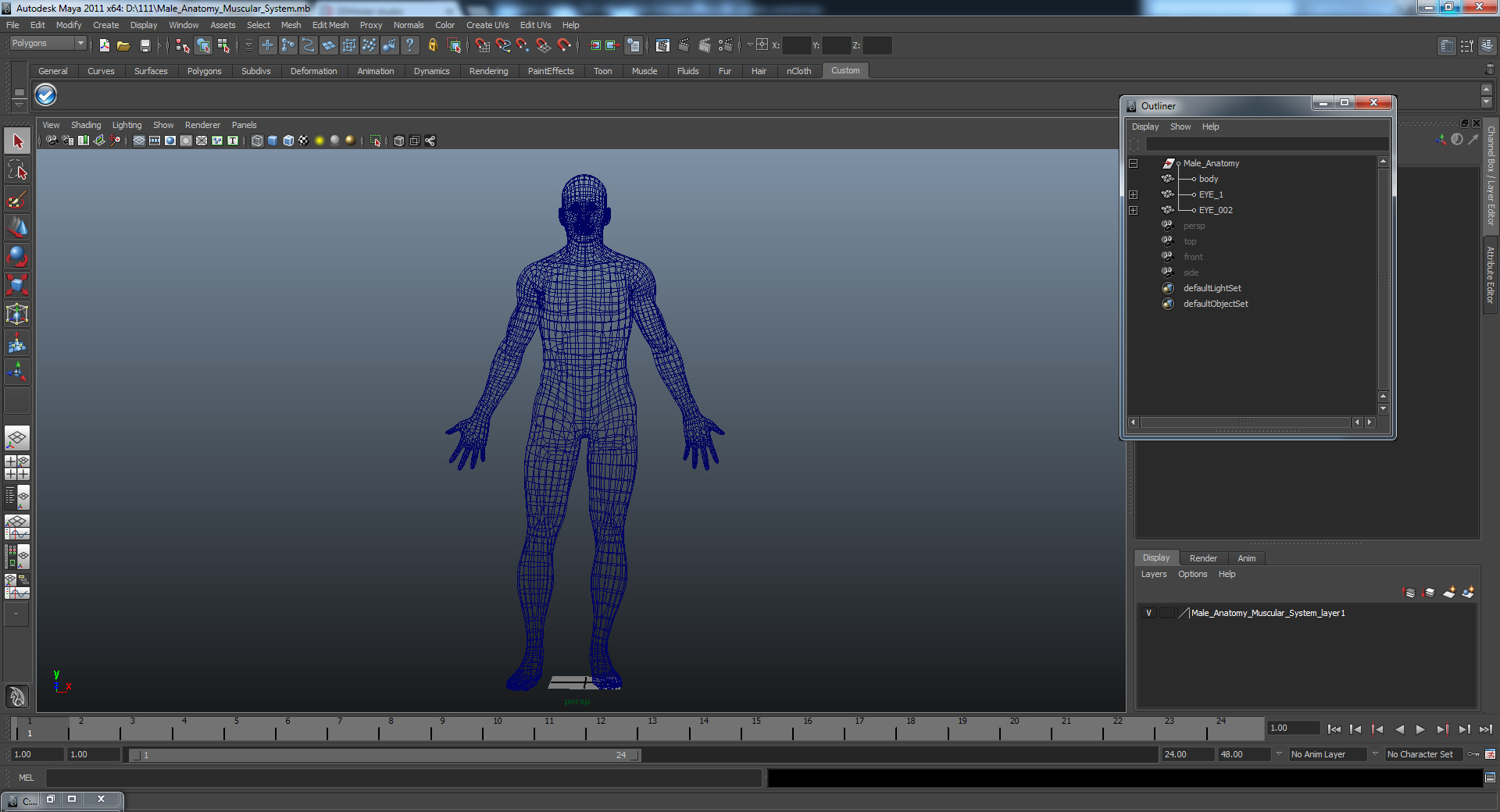Toggle the layer display type box

point(1166,613)
